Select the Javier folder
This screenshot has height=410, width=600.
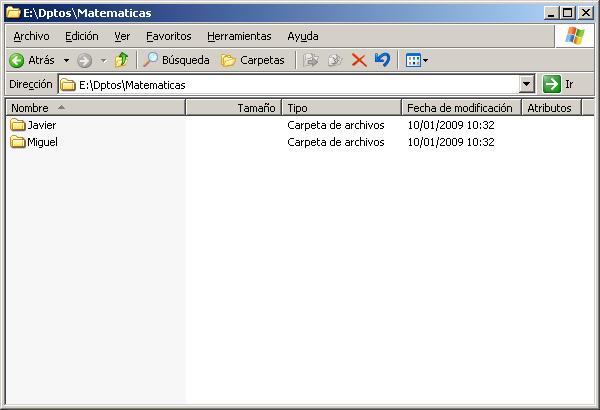click(x=41, y=126)
